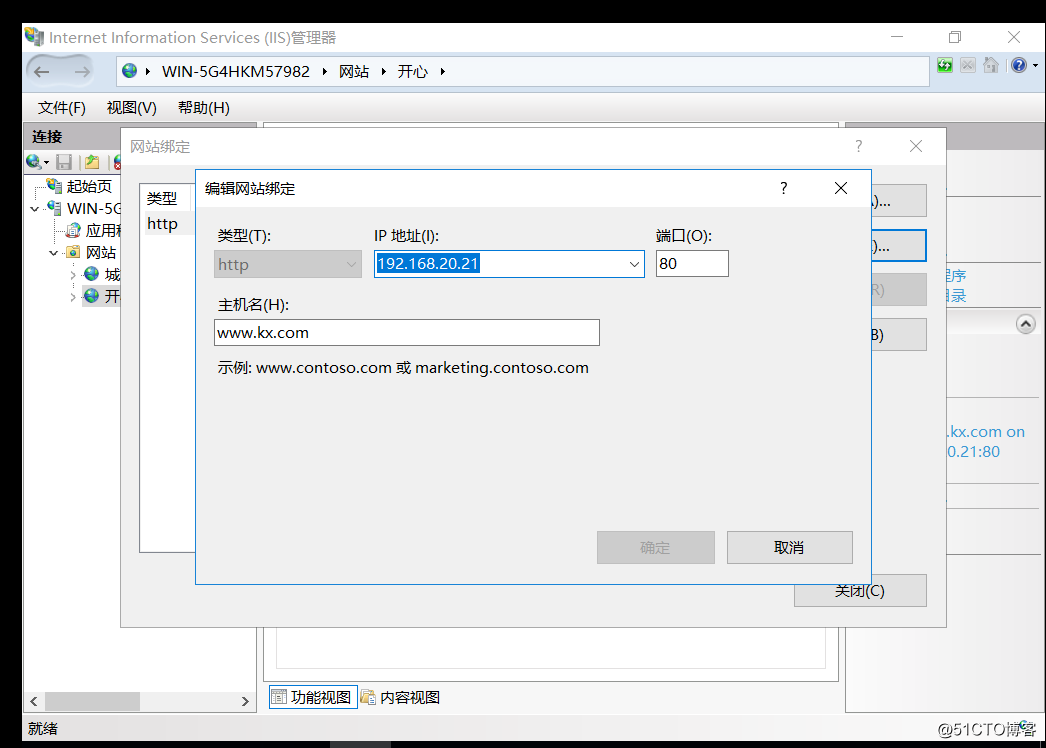Click 网站 in the address breadcrumb

coord(354,71)
